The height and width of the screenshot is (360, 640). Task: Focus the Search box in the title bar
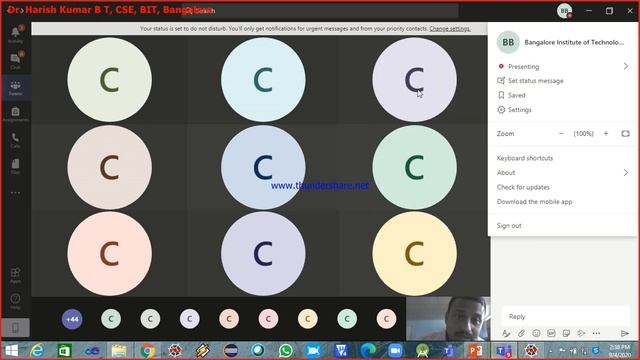[x=320, y=11]
